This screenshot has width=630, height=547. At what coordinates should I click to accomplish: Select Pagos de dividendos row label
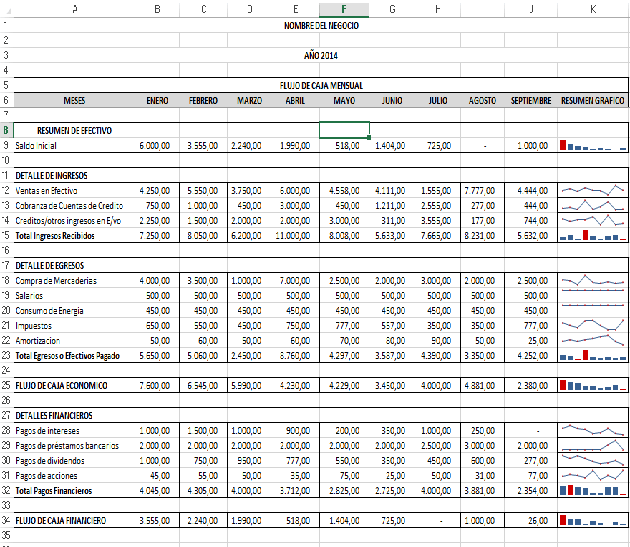click(50, 460)
